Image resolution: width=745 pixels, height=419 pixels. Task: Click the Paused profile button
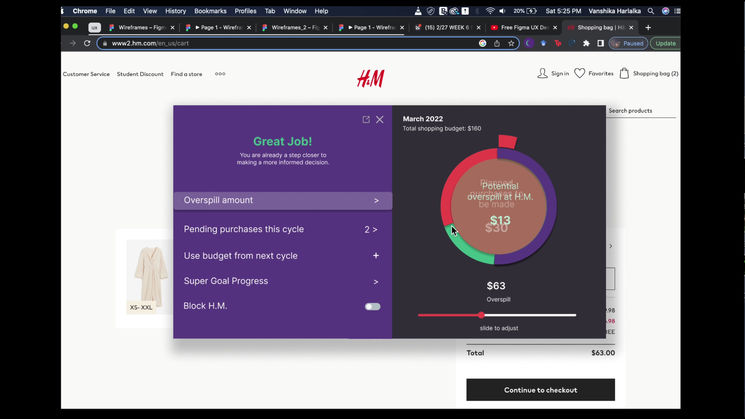[x=628, y=43]
